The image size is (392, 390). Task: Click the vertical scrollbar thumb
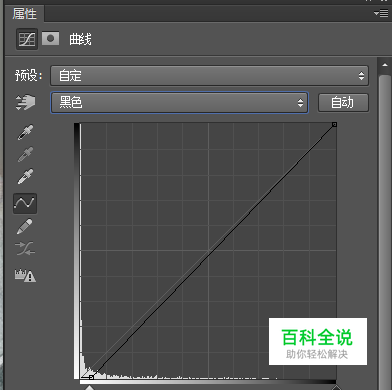[x=385, y=232]
